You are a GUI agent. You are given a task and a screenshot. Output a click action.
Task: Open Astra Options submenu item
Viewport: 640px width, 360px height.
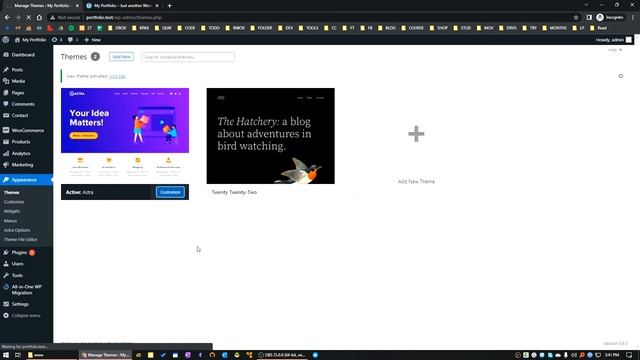click(17, 230)
